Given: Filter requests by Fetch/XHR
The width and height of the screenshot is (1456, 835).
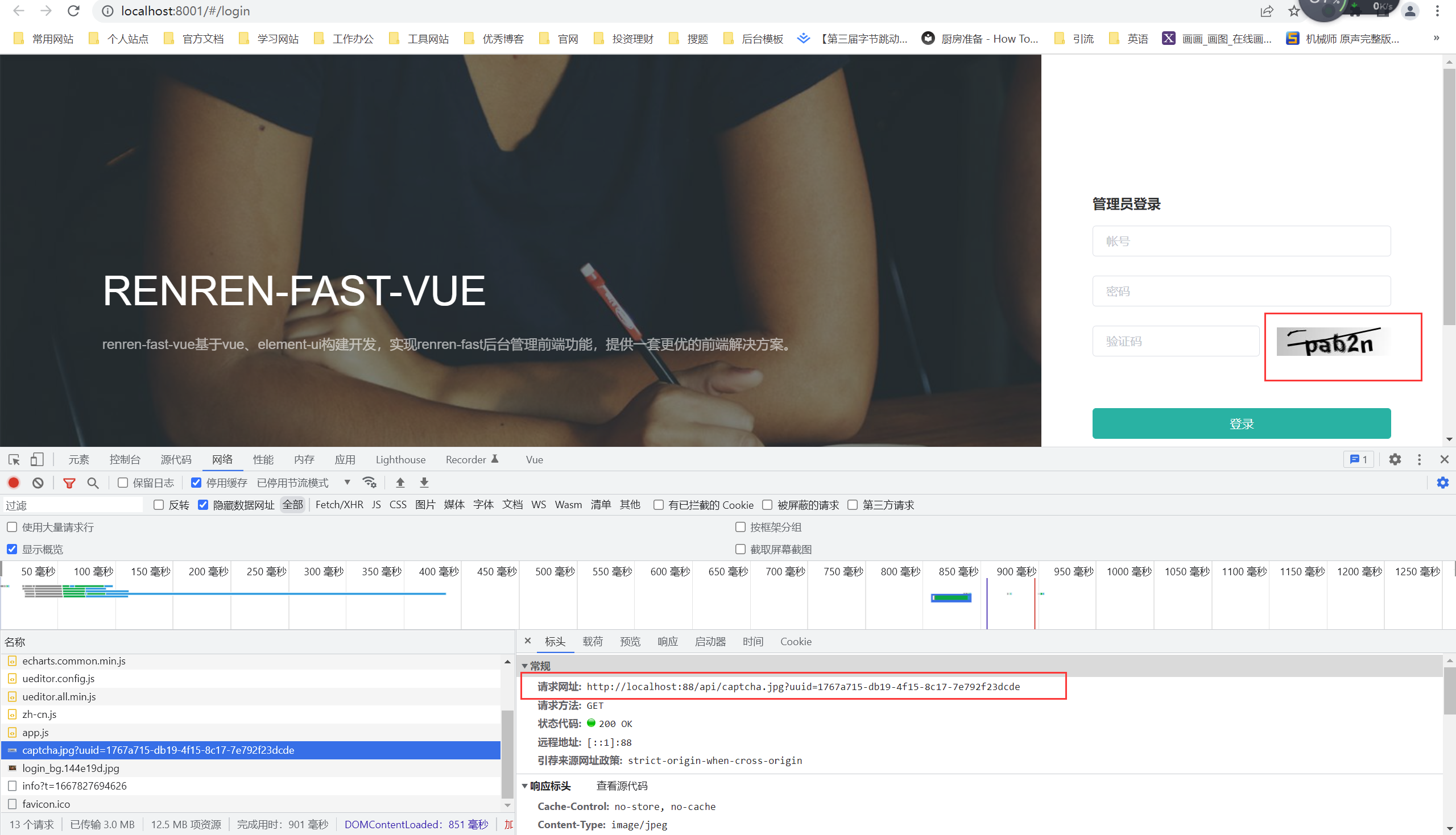Looking at the screenshot, I should (339, 505).
